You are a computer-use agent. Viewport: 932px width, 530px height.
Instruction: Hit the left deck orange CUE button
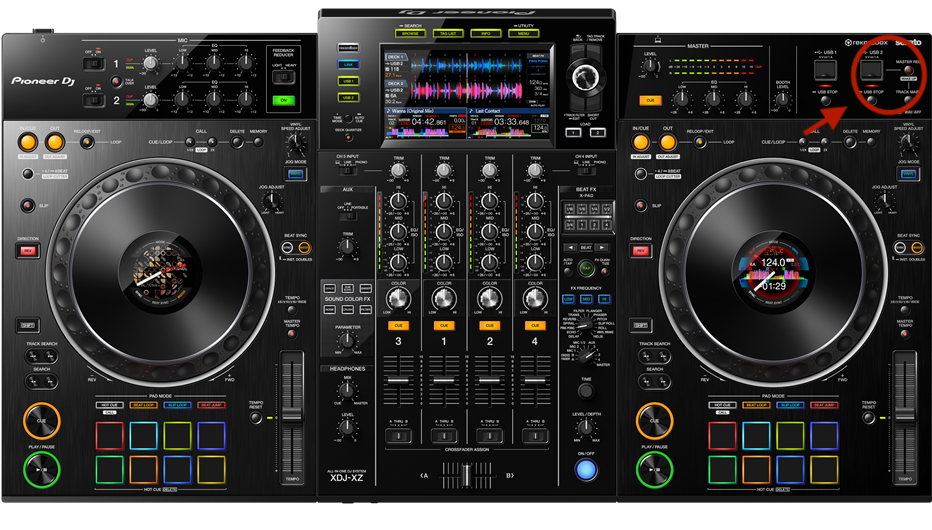pyautogui.click(x=41, y=421)
